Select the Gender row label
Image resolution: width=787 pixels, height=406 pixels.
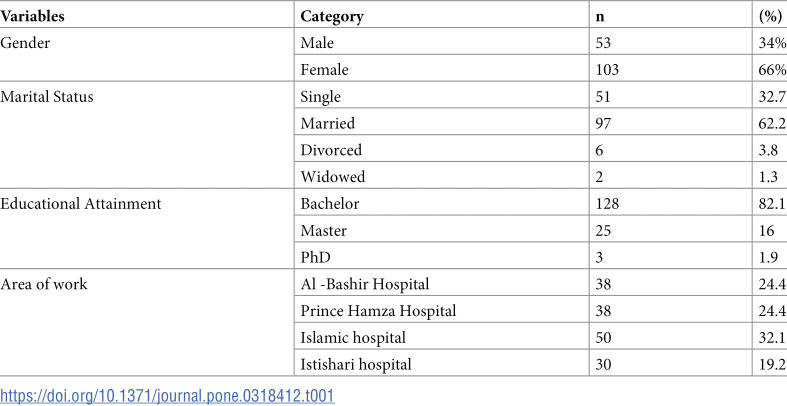[25, 43]
